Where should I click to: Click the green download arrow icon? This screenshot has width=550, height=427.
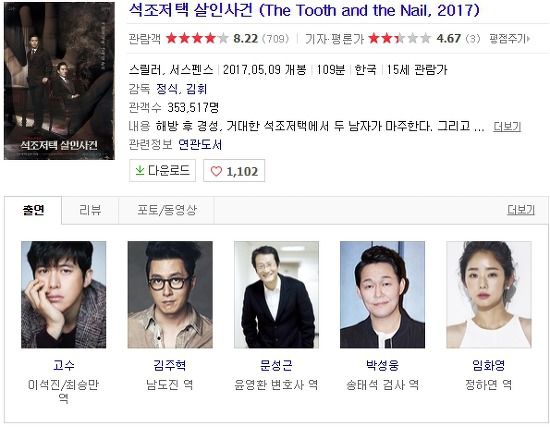coord(140,171)
